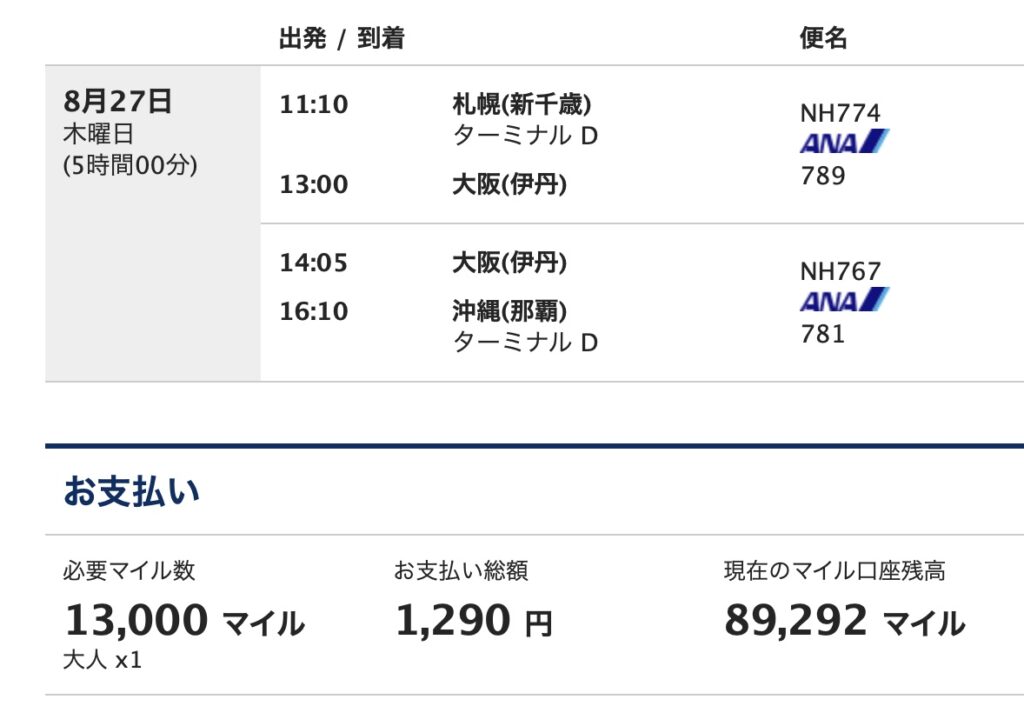Click 大阪(伊丹) in the first flight segment
The image size is (1024, 706).
click(x=509, y=185)
